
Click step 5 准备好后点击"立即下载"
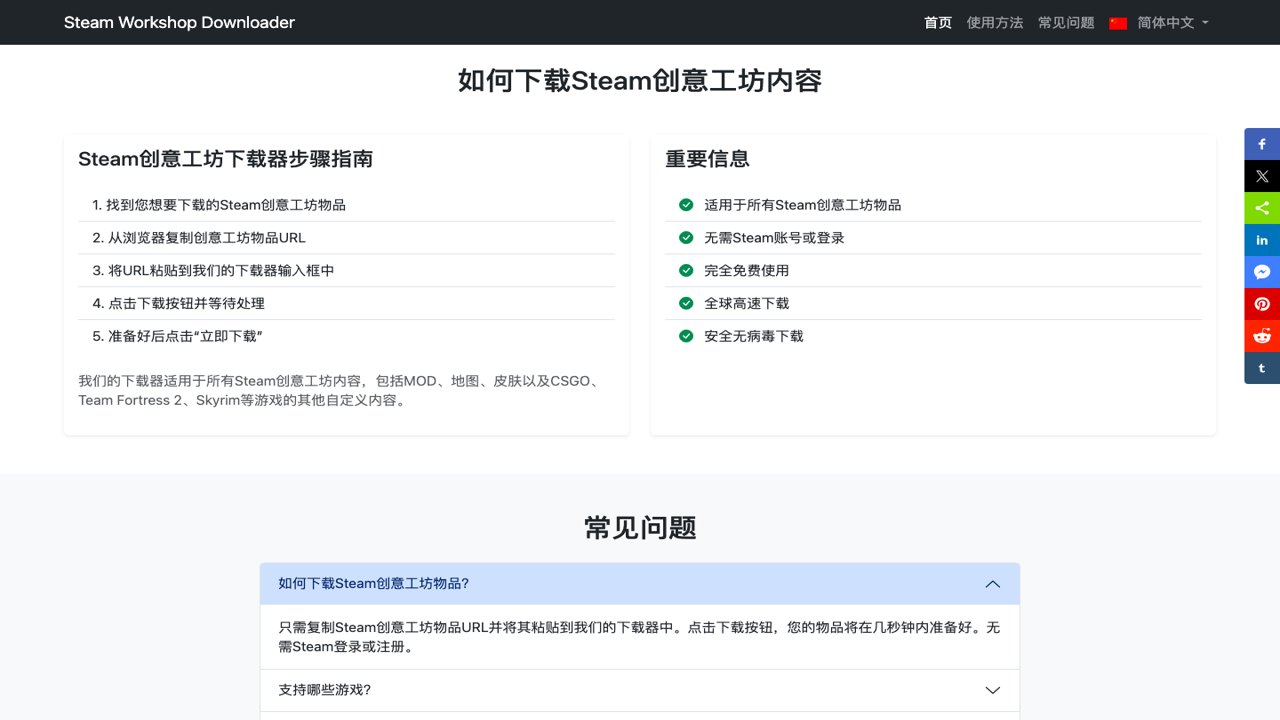[346, 336]
